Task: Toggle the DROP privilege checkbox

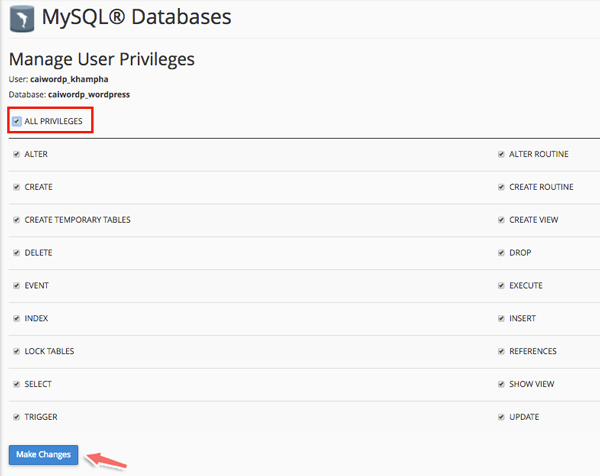Action: click(x=501, y=253)
